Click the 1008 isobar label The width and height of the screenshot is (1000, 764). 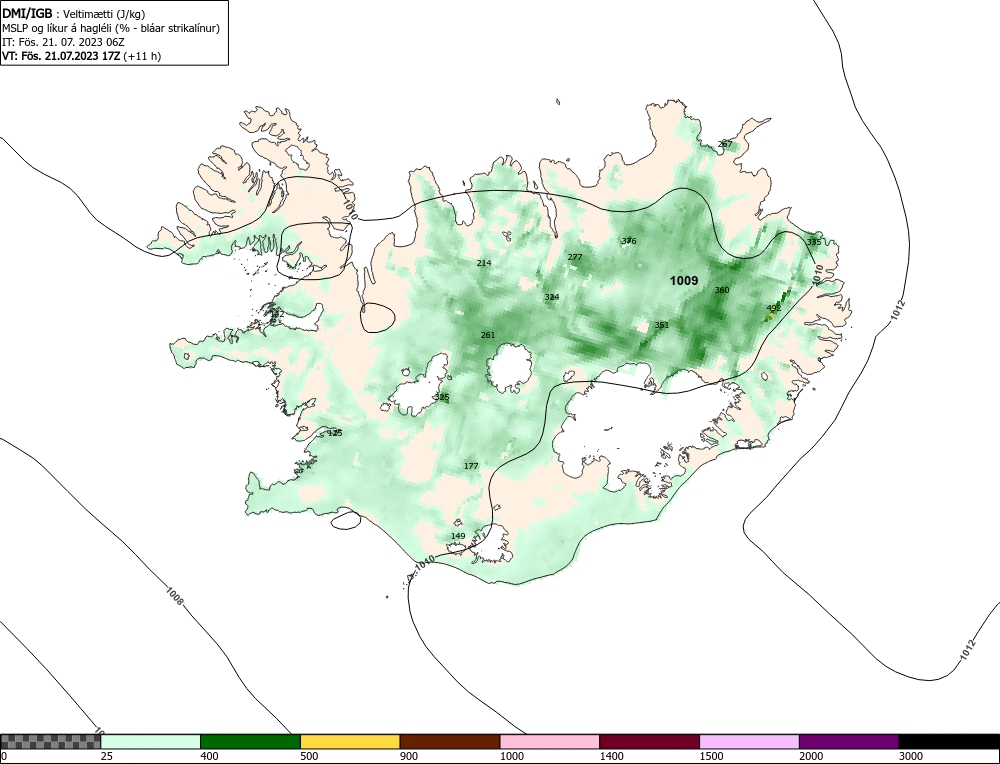click(175, 596)
